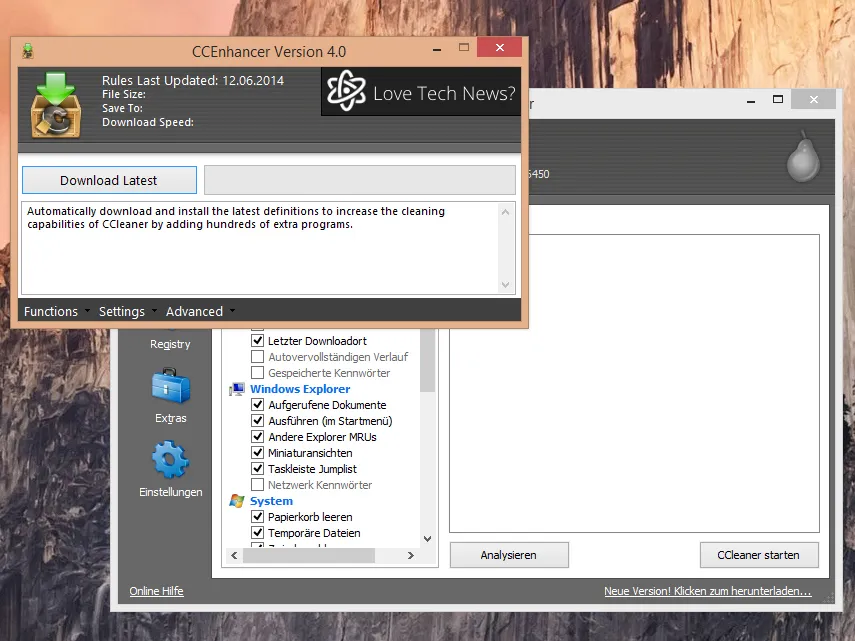Viewport: 855px width, 641px height.
Task: Download the latest CCEnhancer definitions
Action: pyautogui.click(x=109, y=180)
